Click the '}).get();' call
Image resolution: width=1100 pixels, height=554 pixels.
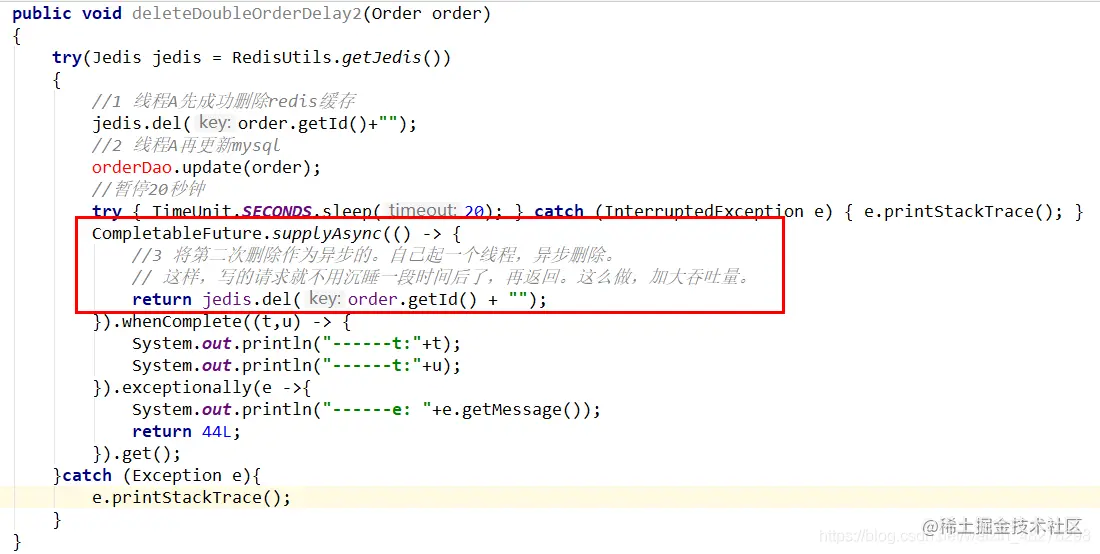coord(137,453)
